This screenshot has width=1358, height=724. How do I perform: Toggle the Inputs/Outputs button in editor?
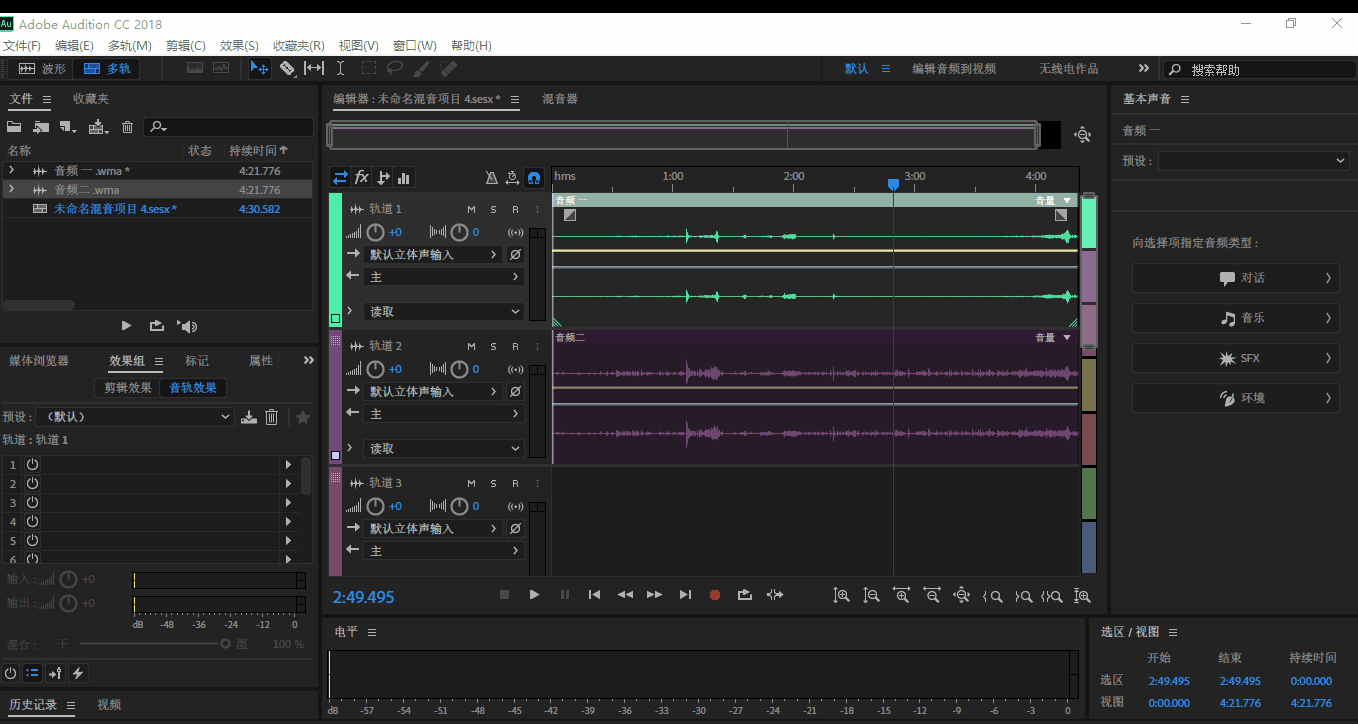click(340, 178)
